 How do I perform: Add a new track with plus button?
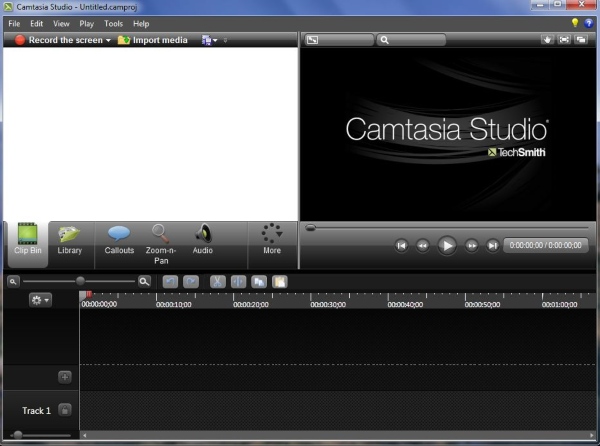tap(65, 377)
